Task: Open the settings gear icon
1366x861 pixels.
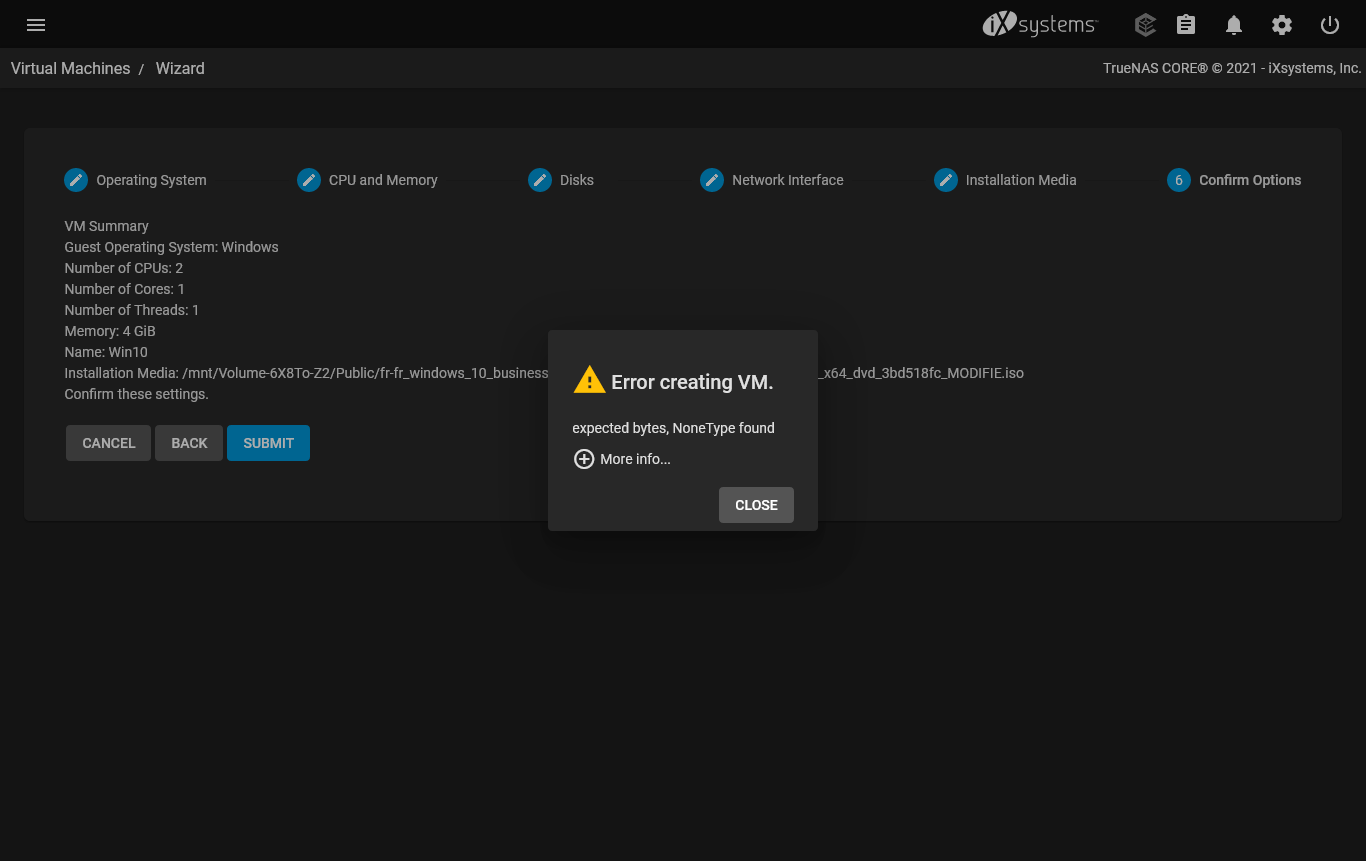Action: 1282,25
